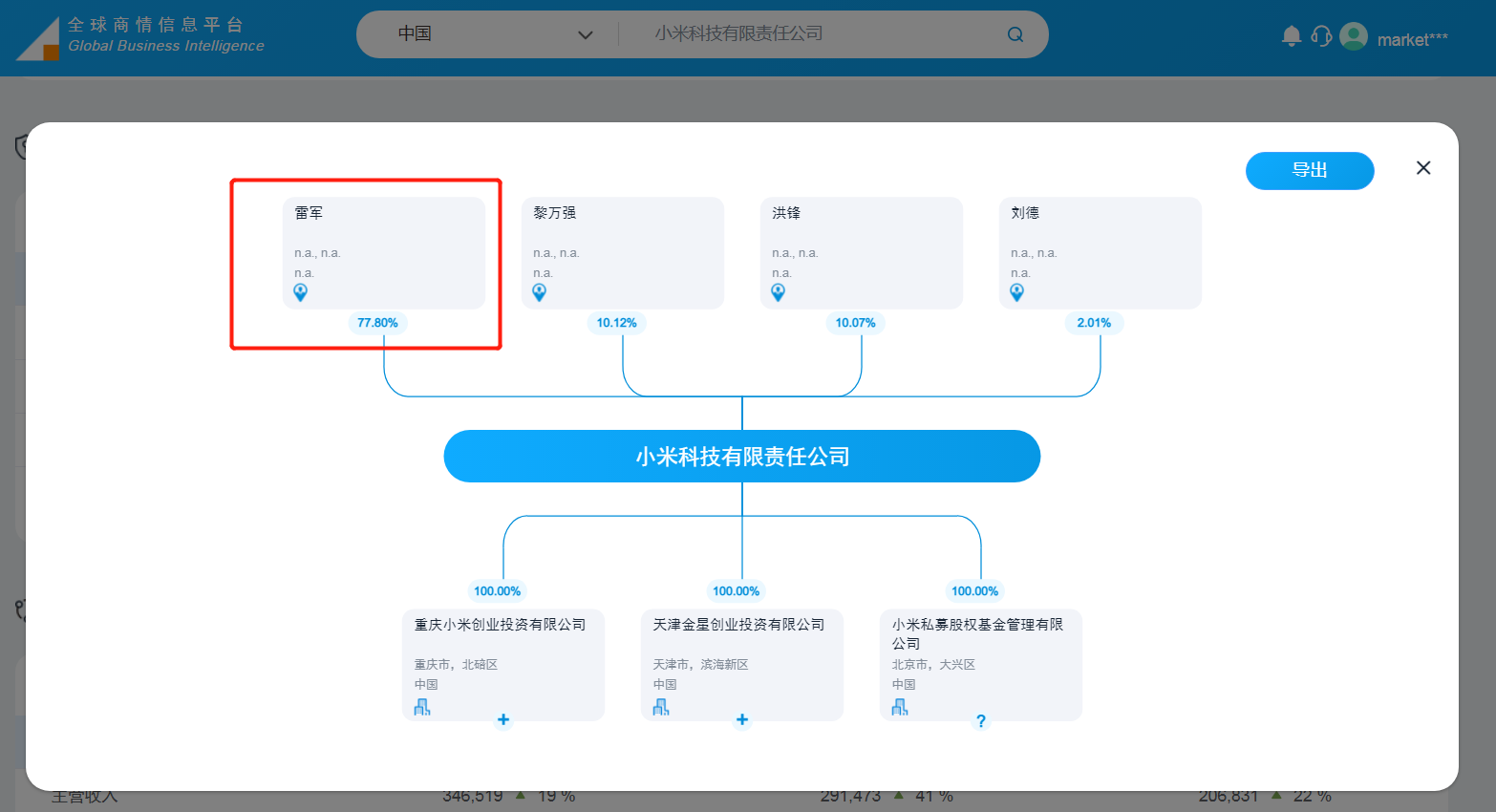Click the market*** username
The height and width of the screenshot is (812, 1496).
(x=1412, y=39)
